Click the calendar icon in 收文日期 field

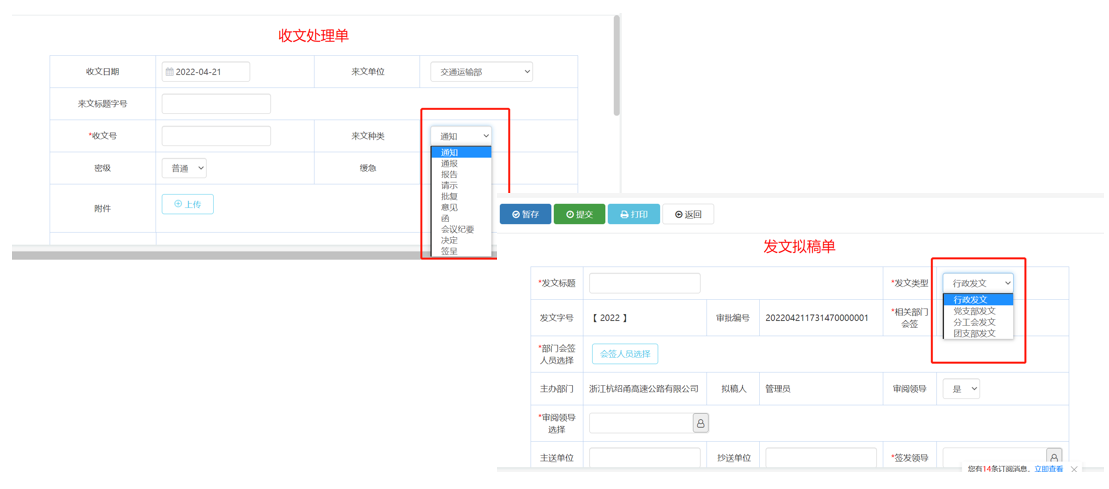pyautogui.click(x=170, y=72)
